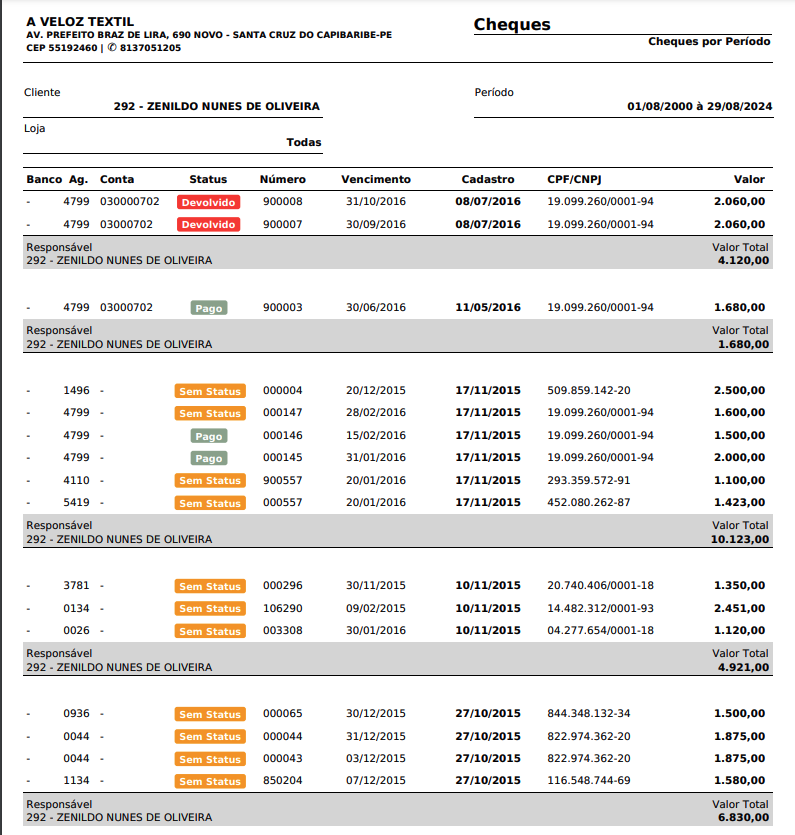Select the CPF/CNPJ column header
This screenshot has height=835, width=795.
(x=576, y=180)
